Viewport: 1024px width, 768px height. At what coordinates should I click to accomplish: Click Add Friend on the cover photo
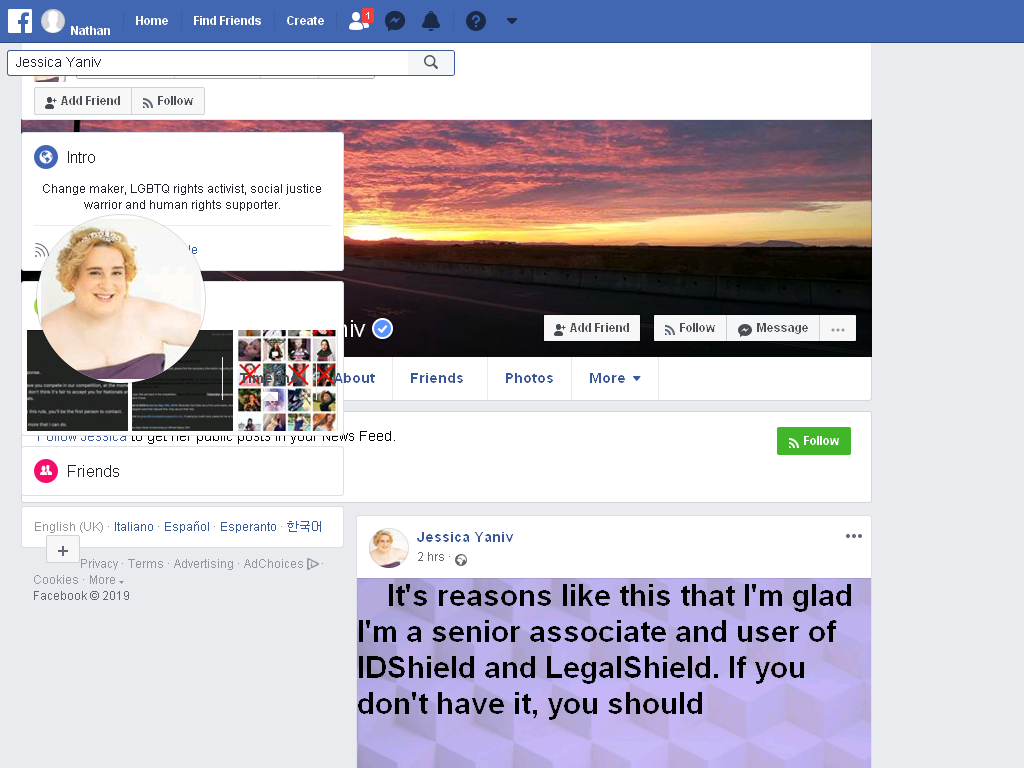point(592,328)
